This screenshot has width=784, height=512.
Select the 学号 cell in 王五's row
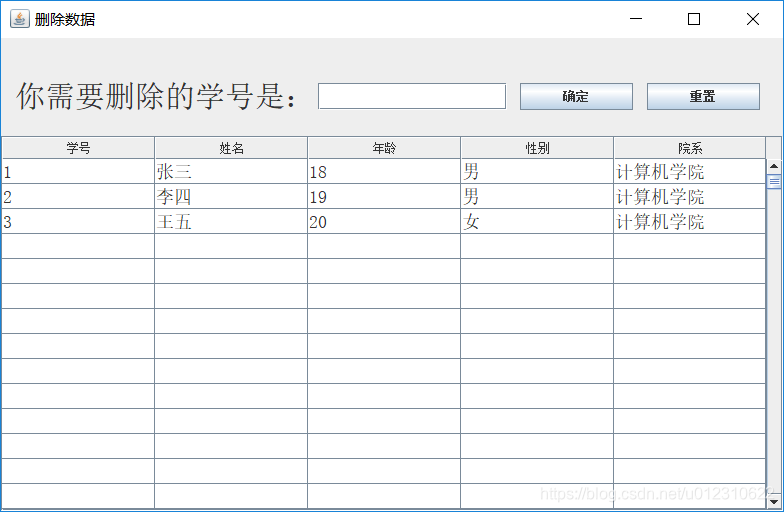point(78,222)
